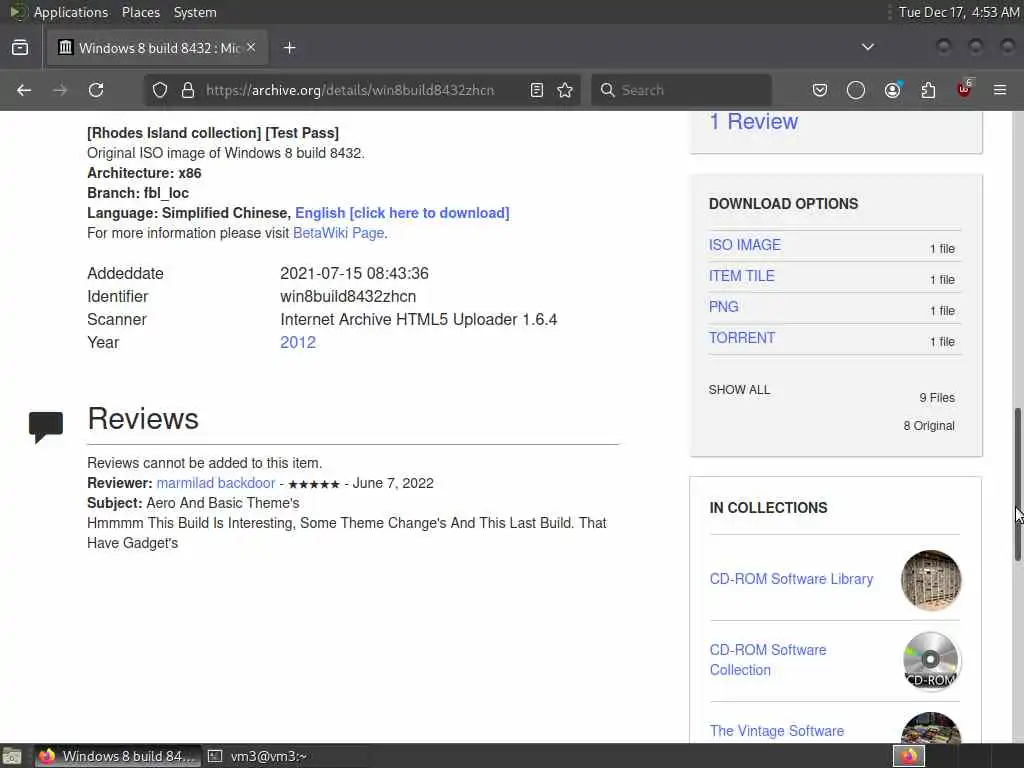Screen dimensions: 1024x768
Task: Open the Places menu
Action: (x=140, y=12)
